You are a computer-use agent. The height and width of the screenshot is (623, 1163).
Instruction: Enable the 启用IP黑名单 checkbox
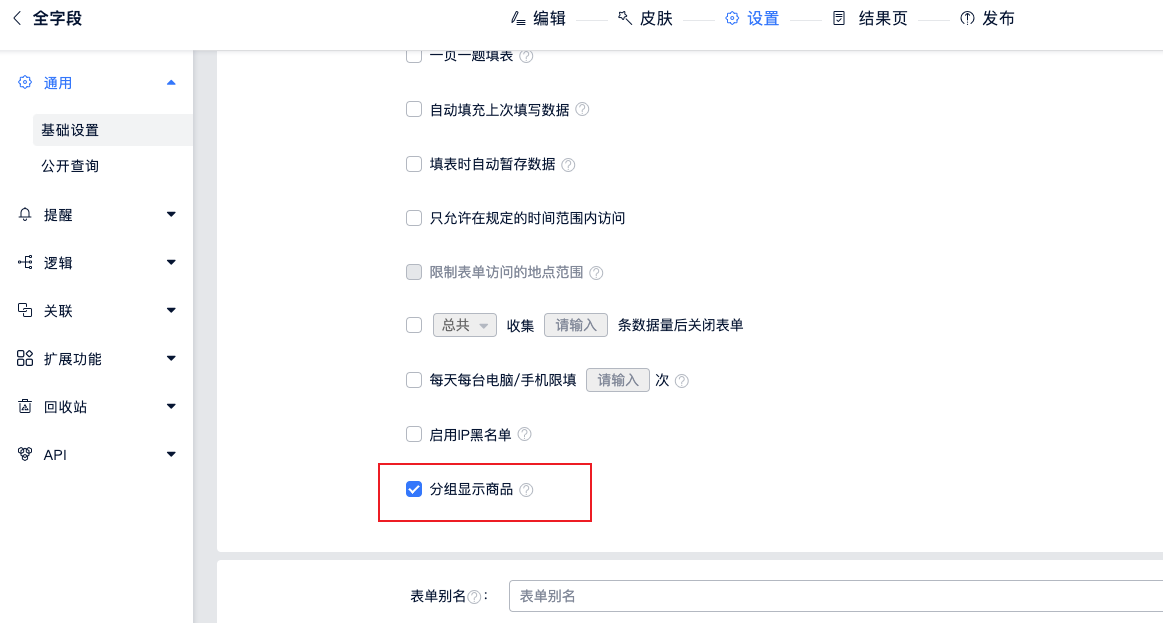(x=414, y=434)
